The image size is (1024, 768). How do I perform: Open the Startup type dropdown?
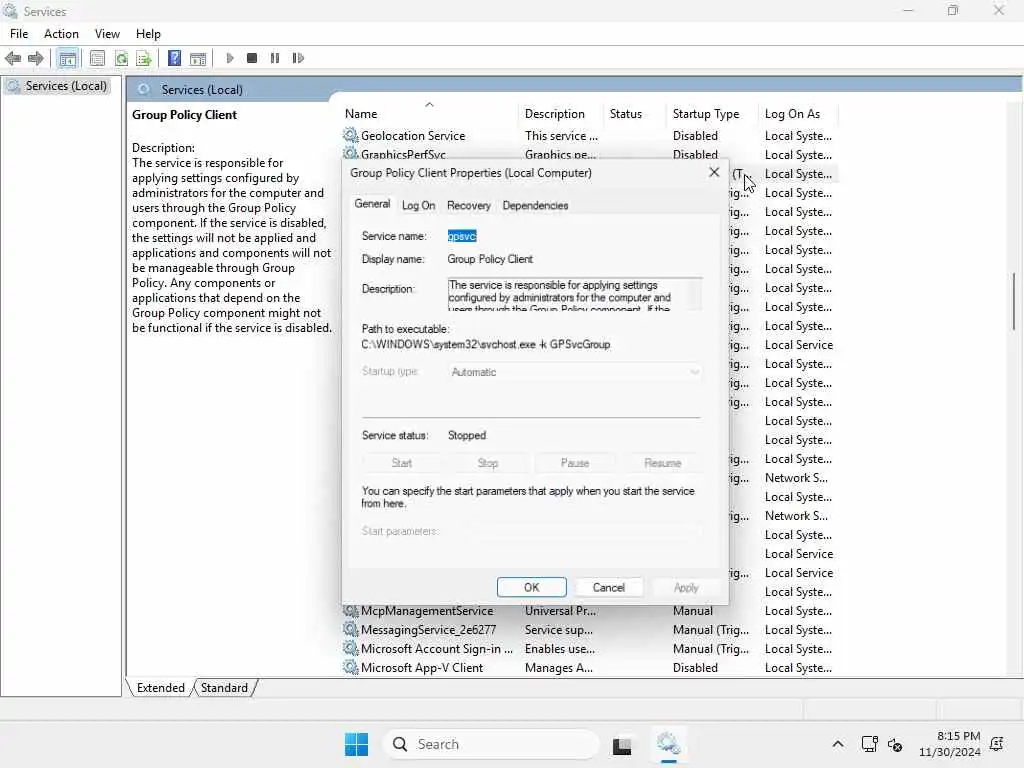coord(575,372)
